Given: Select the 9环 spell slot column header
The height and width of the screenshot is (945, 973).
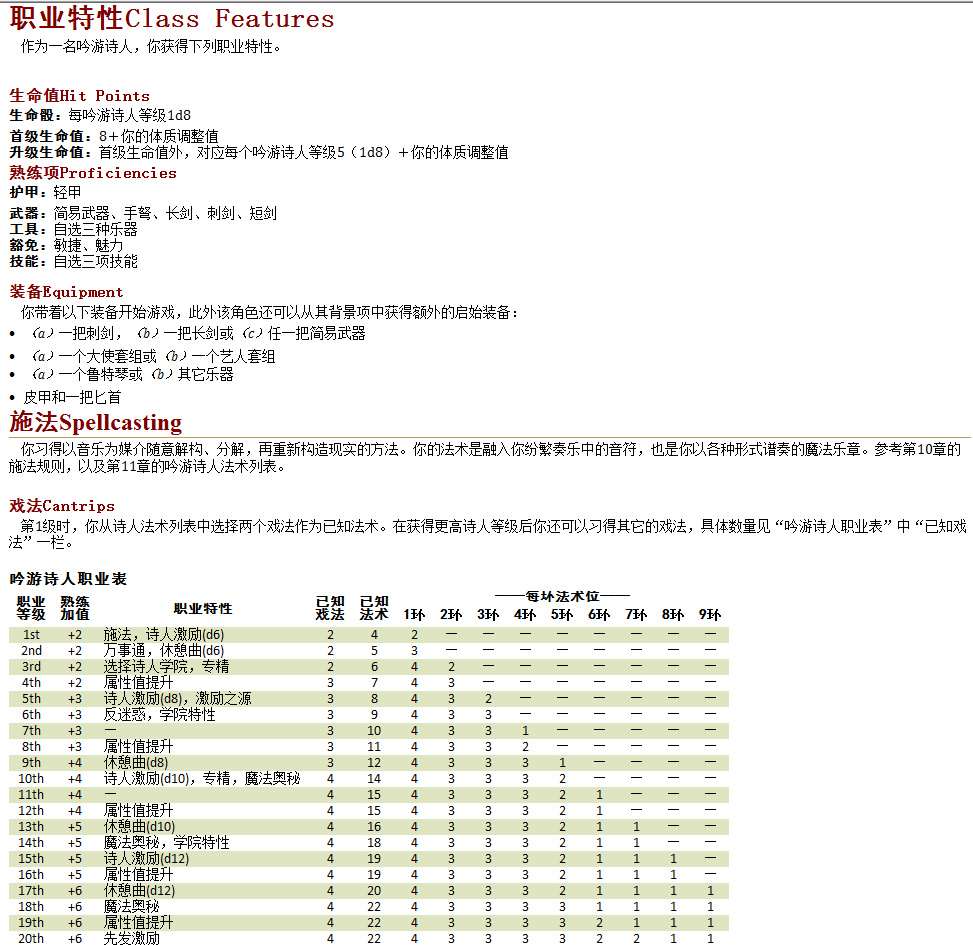Looking at the screenshot, I should point(710,614).
